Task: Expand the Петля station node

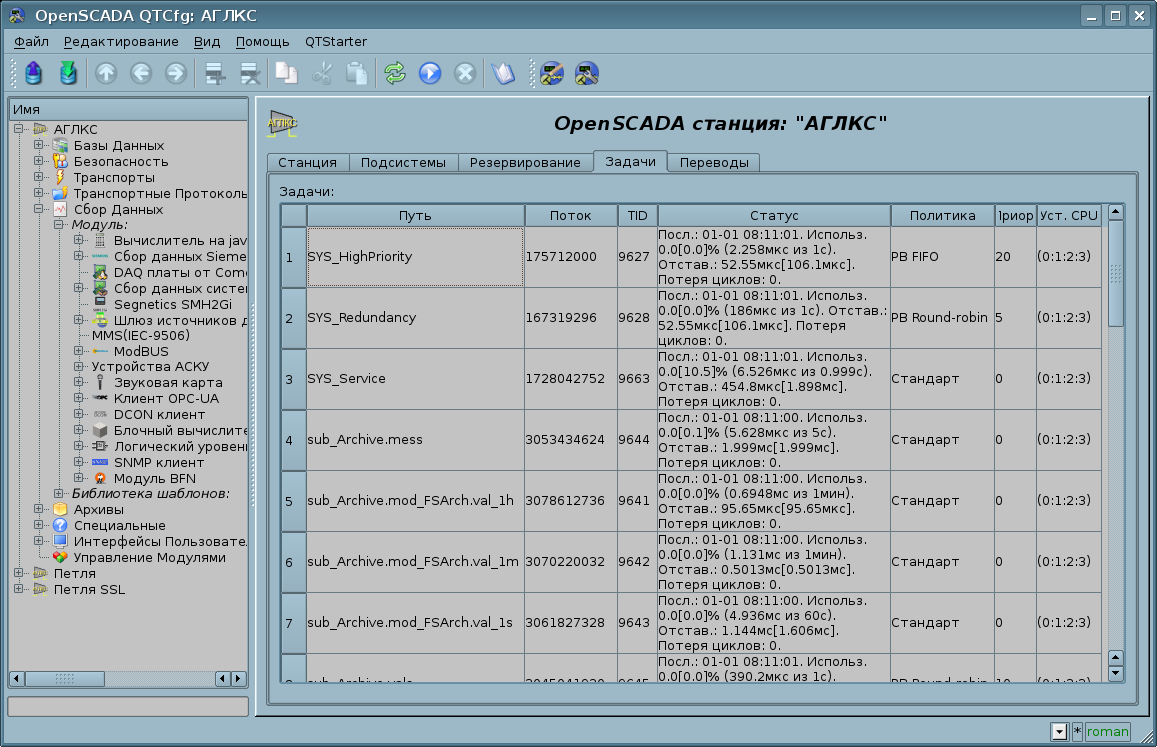Action: point(18,573)
